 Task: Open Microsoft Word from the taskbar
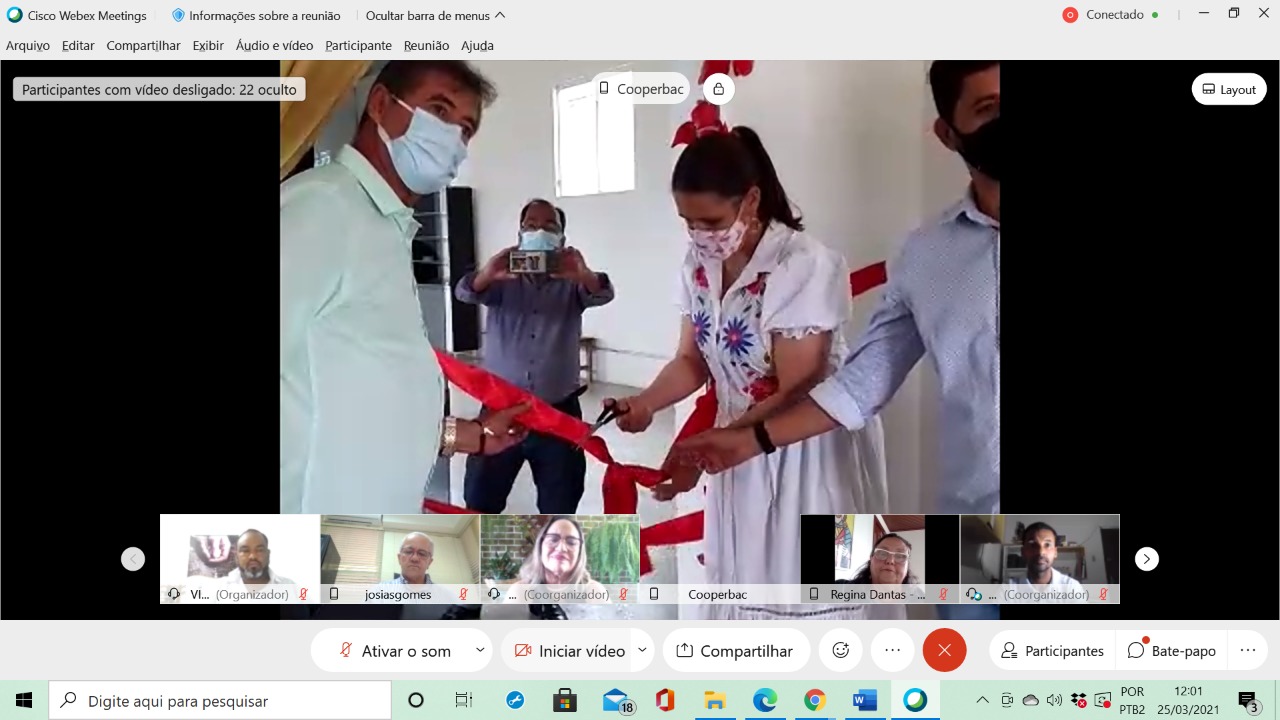click(x=864, y=700)
